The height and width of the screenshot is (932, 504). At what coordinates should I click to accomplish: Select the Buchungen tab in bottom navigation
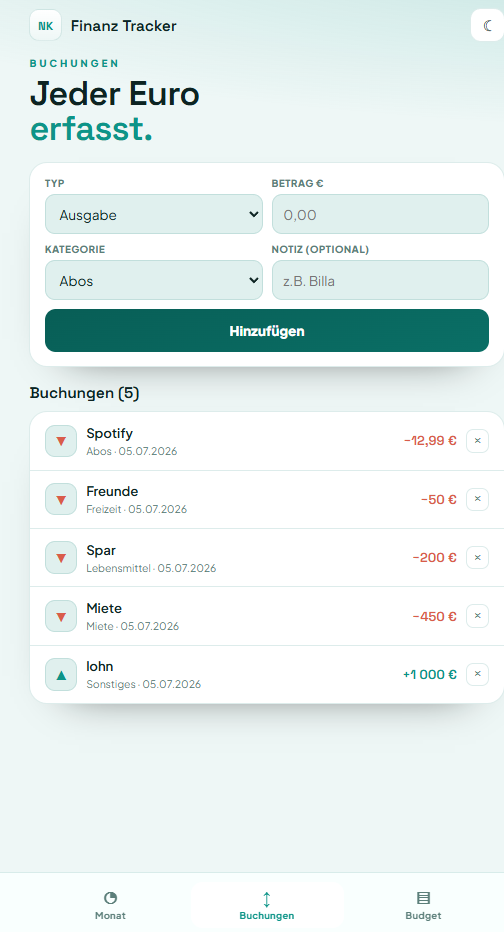tap(267, 906)
